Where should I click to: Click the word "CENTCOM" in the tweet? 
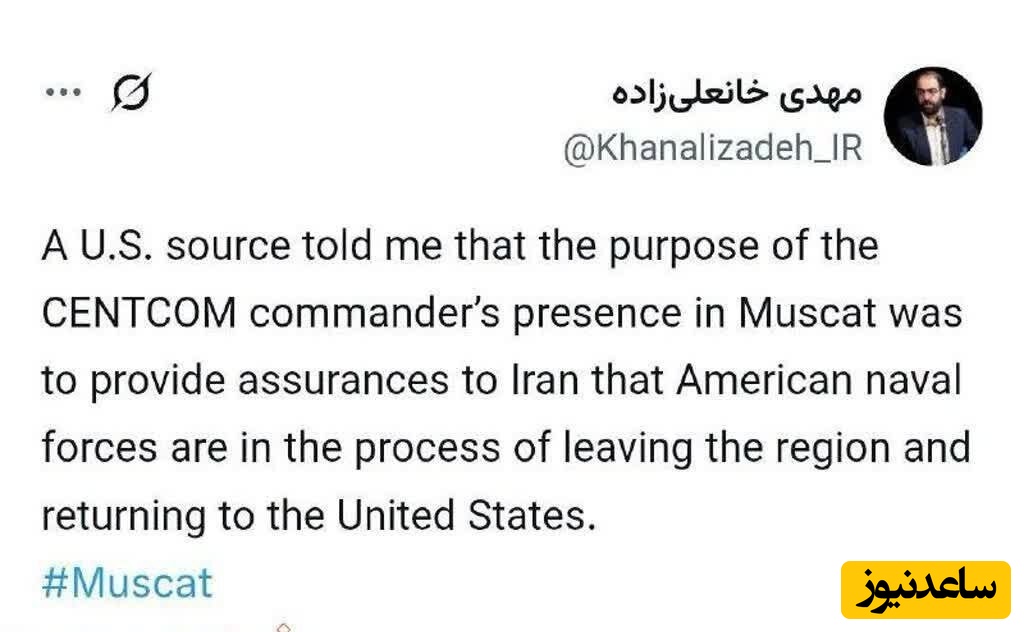[140, 313]
